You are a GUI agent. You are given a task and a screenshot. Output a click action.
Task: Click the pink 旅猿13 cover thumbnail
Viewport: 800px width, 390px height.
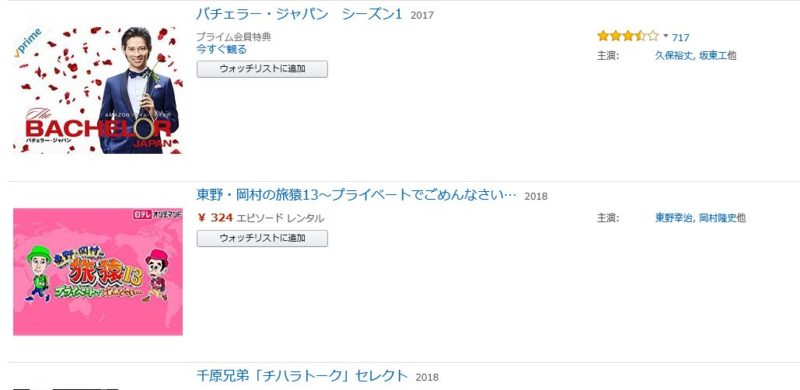(98, 272)
